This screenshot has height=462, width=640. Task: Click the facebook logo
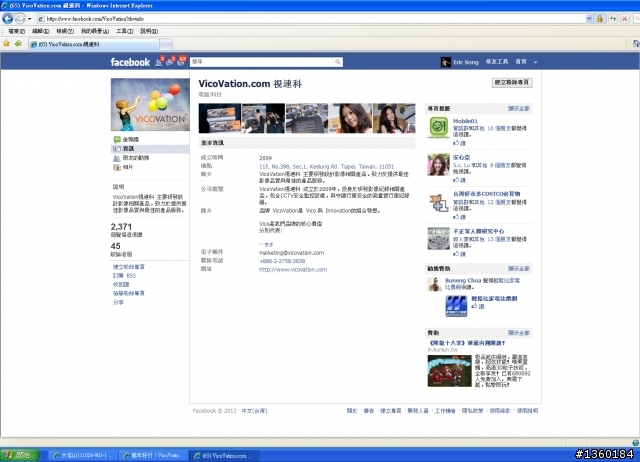coord(130,62)
